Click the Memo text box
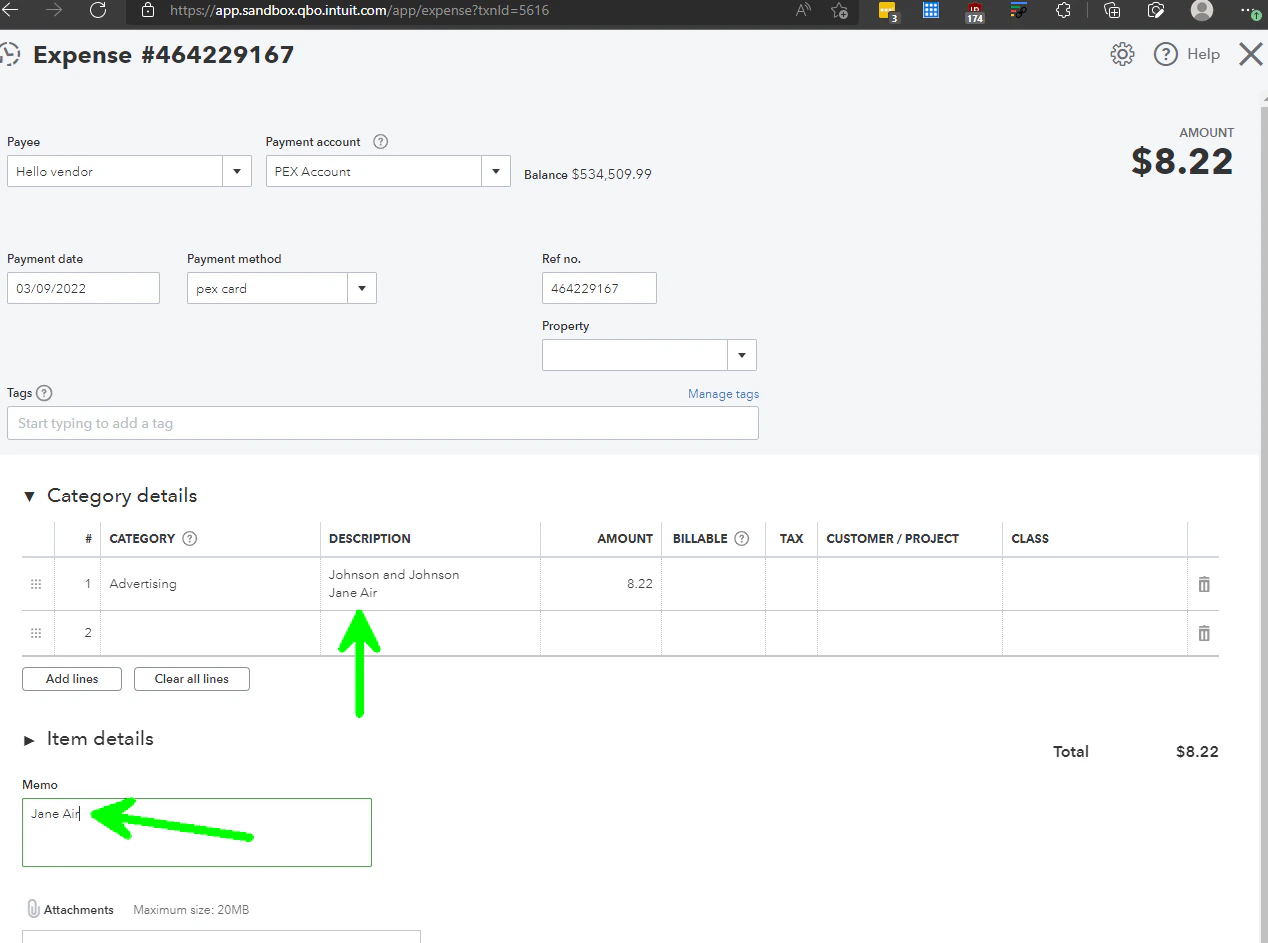Image resolution: width=1268 pixels, height=943 pixels. (197, 832)
